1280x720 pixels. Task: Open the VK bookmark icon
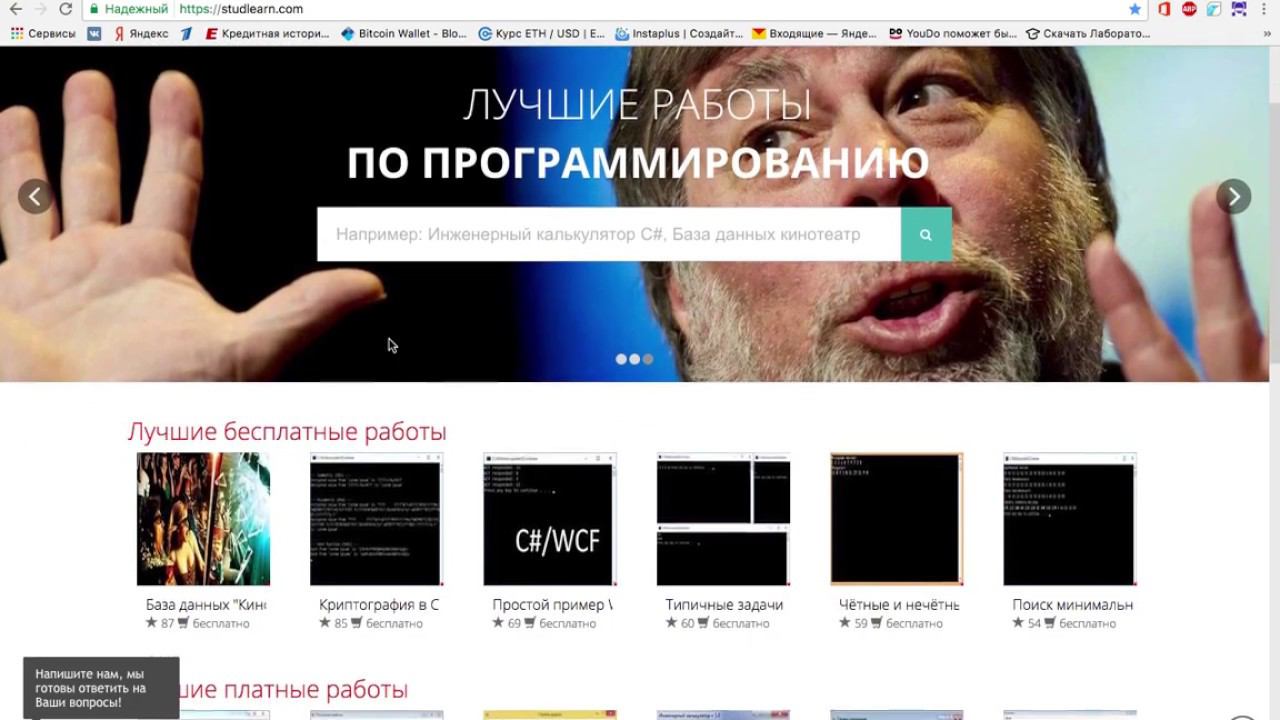(x=94, y=33)
